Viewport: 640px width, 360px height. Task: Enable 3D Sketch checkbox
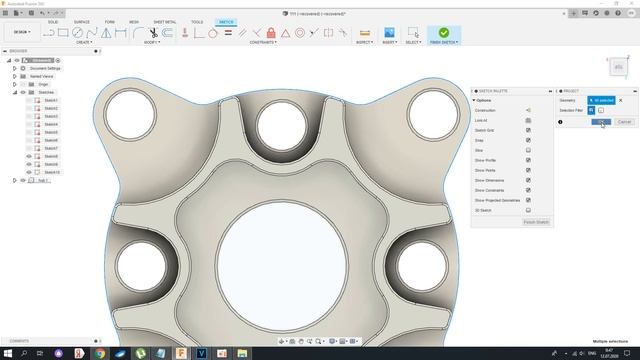click(x=528, y=210)
